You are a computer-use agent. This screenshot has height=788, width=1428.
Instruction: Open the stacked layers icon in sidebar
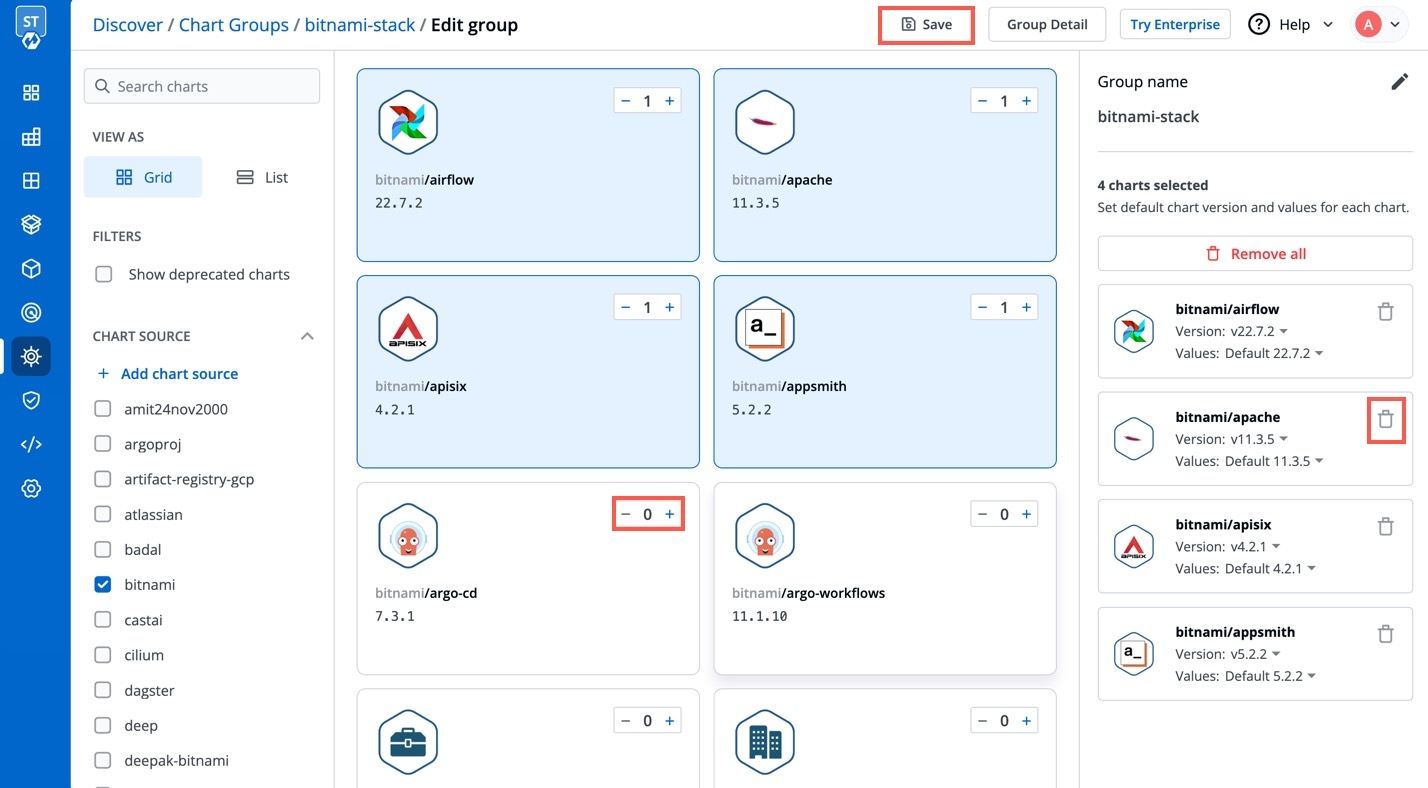tap(31, 225)
